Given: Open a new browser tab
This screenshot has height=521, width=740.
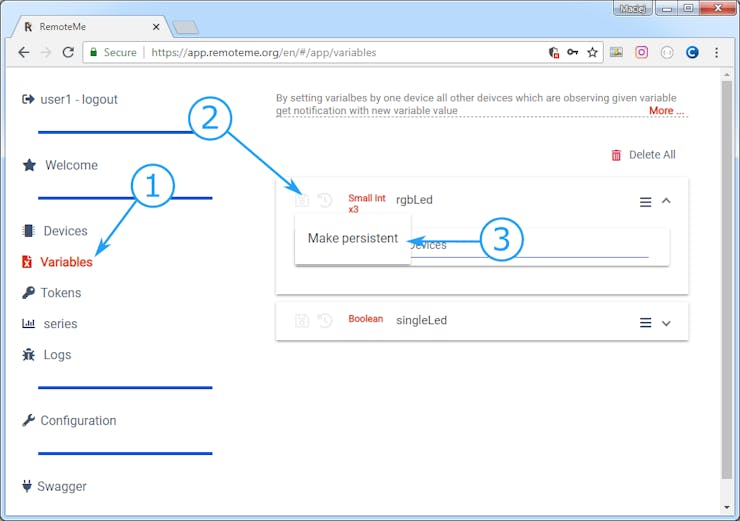Looking at the screenshot, I should (185, 27).
